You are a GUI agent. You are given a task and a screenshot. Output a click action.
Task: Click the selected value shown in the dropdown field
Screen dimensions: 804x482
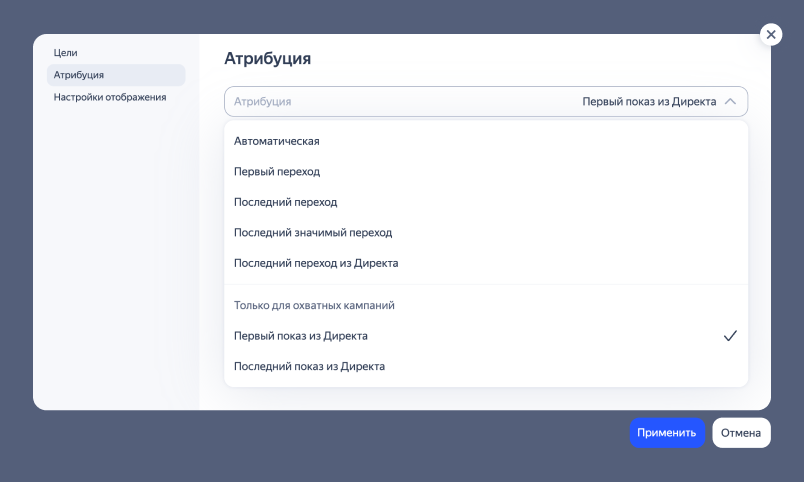coord(649,102)
